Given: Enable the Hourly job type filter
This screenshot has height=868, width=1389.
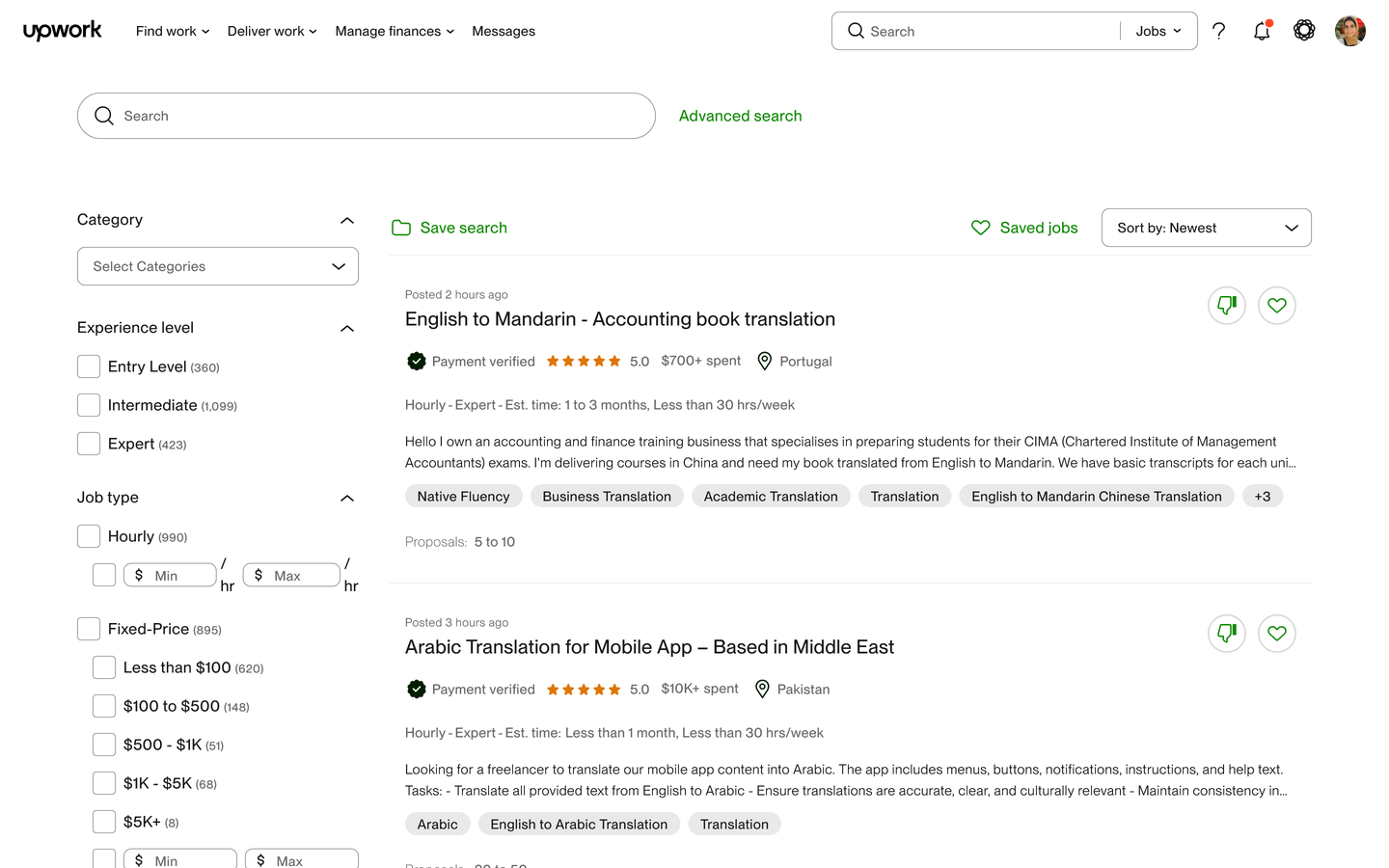Looking at the screenshot, I should click(89, 536).
